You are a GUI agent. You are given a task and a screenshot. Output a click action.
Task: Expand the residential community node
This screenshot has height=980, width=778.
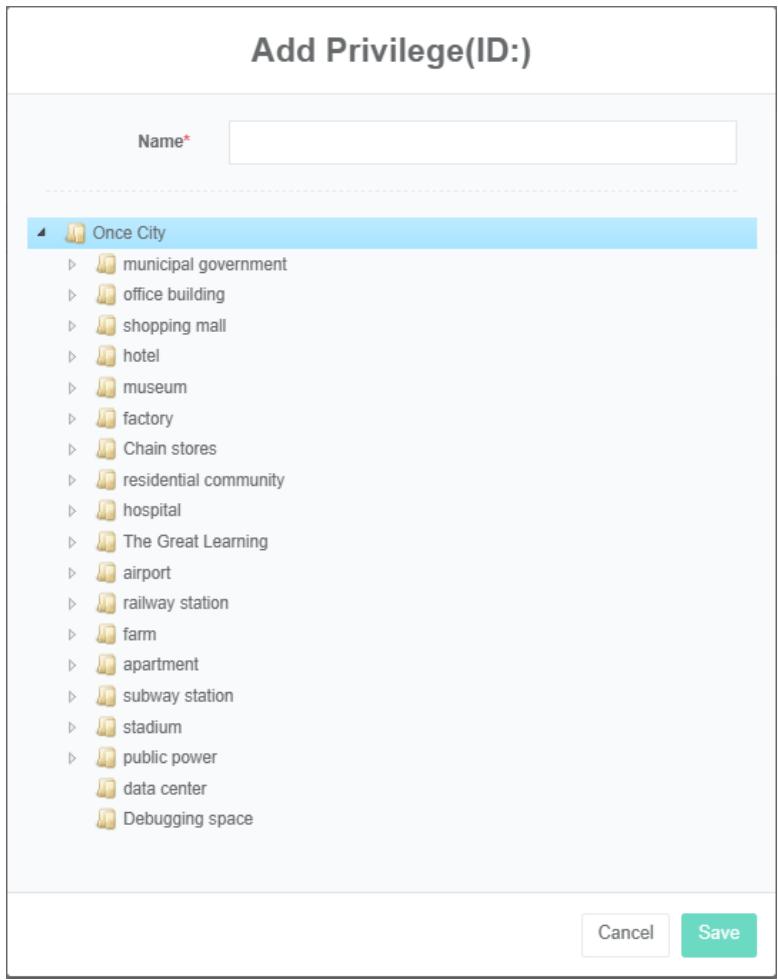click(x=72, y=481)
